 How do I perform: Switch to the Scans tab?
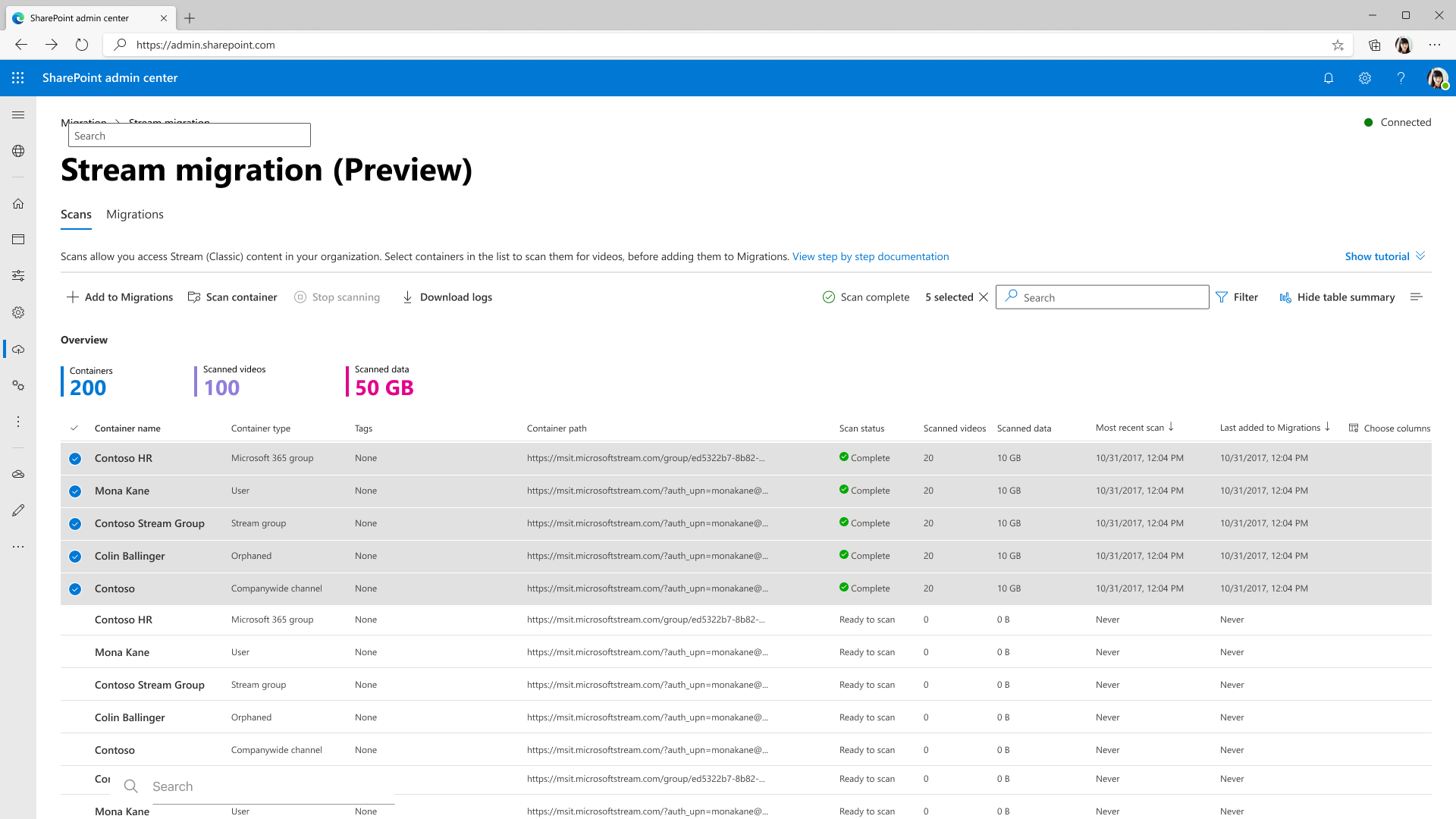pos(76,214)
